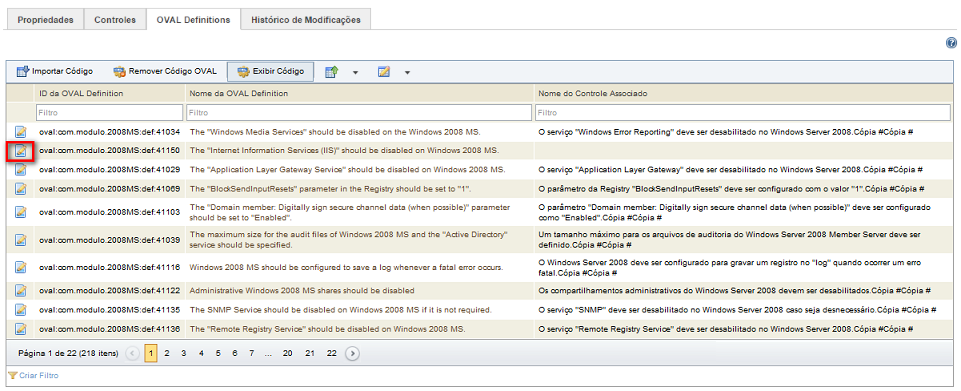Click the notepad edit icon in toolbar
961x391 pixels.
pyautogui.click(x=384, y=72)
